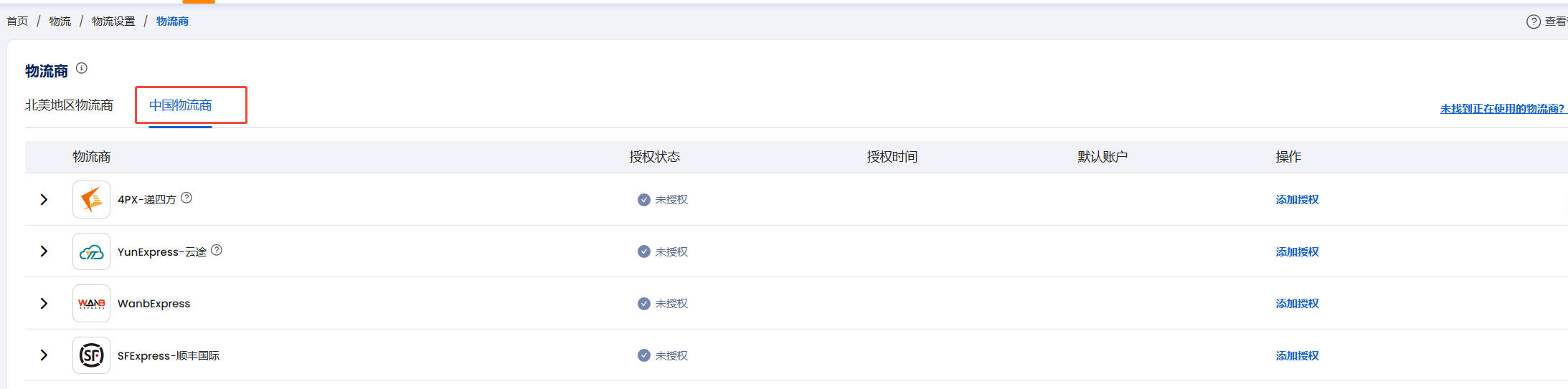The image size is (1568, 389).
Task: Expand the SFExpress-顺丰国际 row
Action: click(44, 355)
